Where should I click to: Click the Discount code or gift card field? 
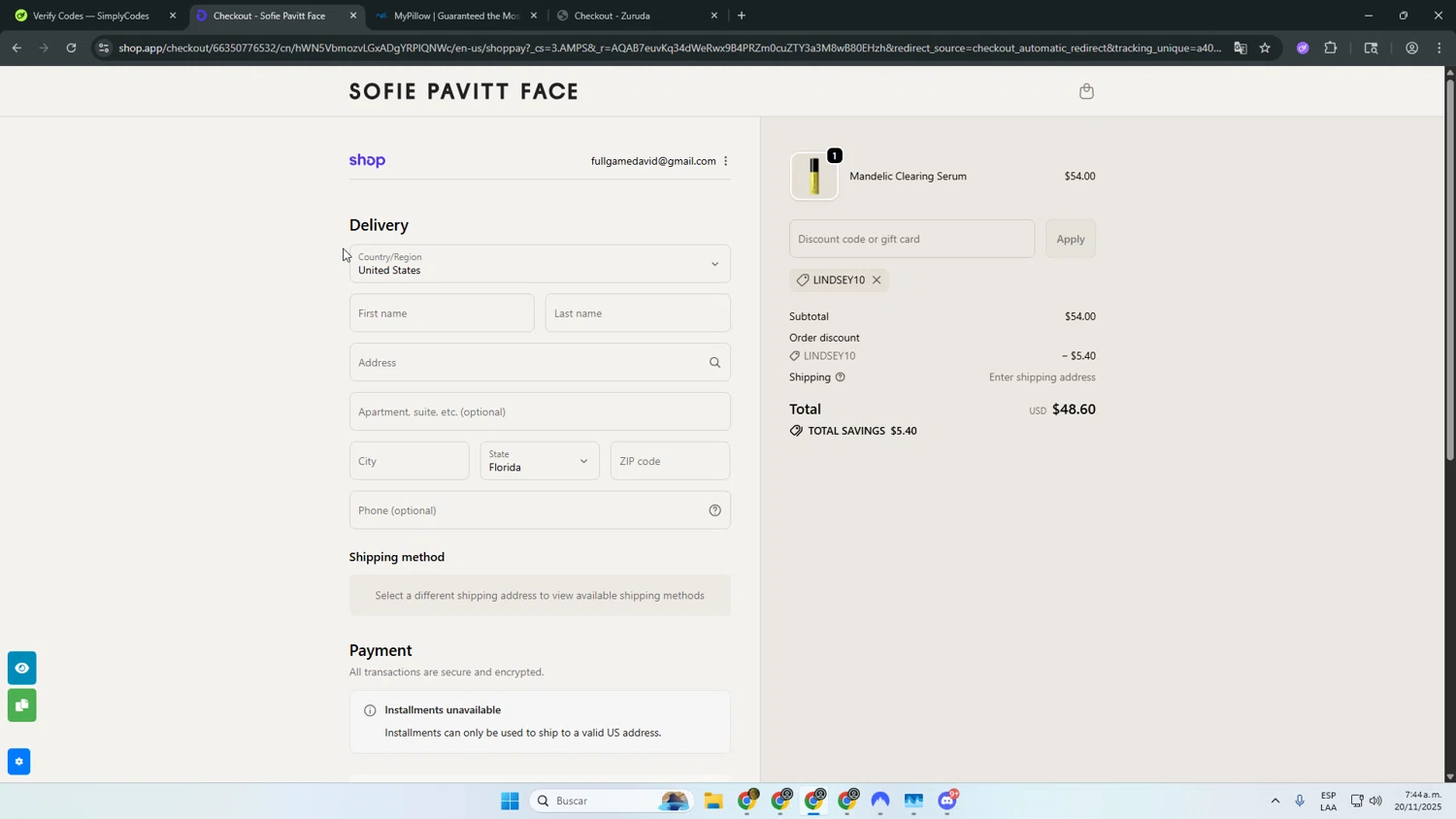point(912,239)
